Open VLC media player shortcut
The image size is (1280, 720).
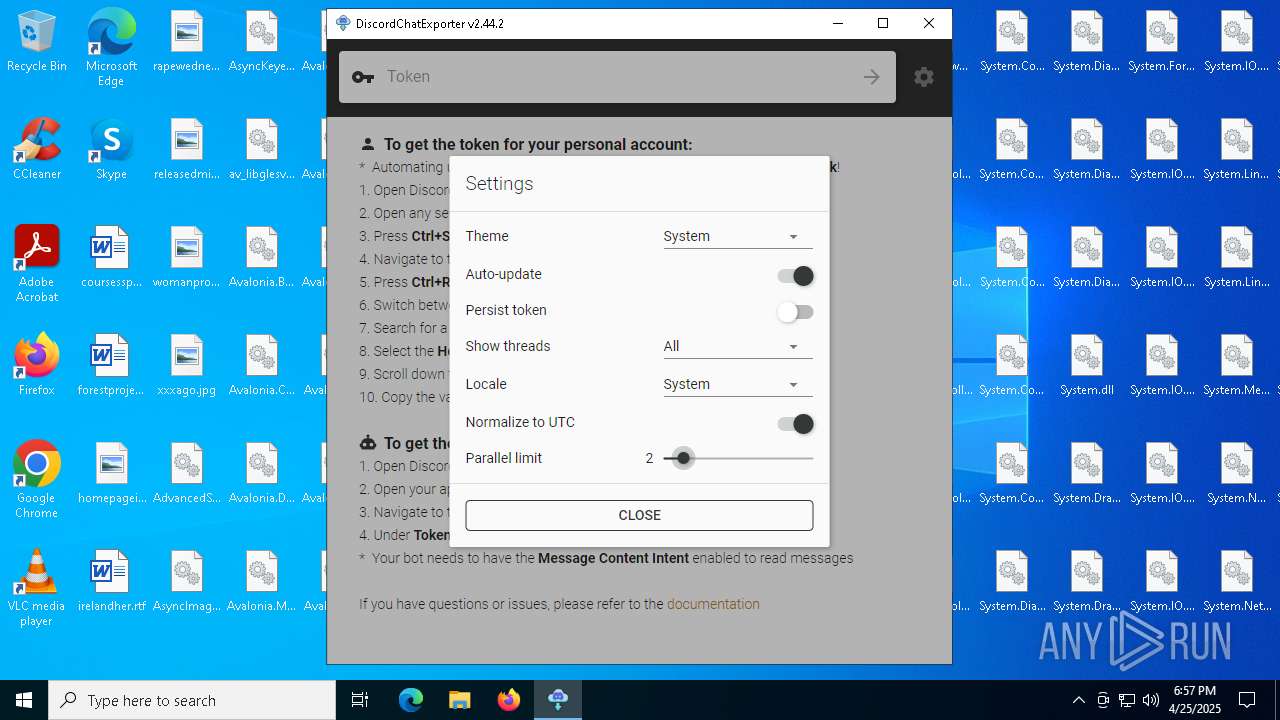(37, 588)
